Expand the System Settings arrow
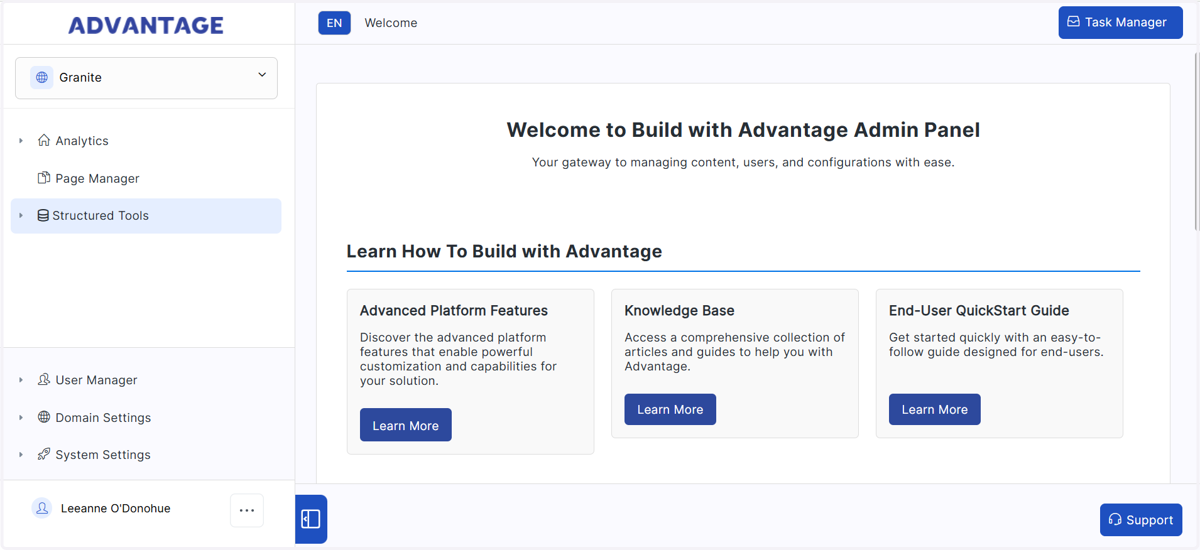1200x550 pixels. point(21,454)
